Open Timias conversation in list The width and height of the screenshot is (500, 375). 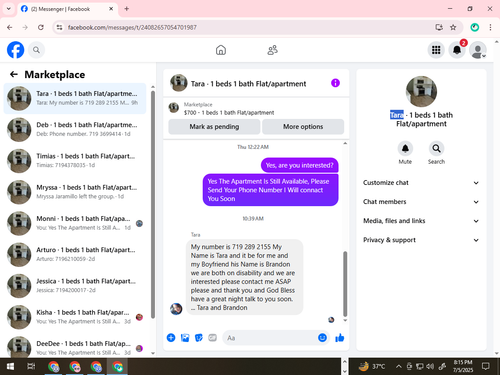pyautogui.click(x=75, y=161)
